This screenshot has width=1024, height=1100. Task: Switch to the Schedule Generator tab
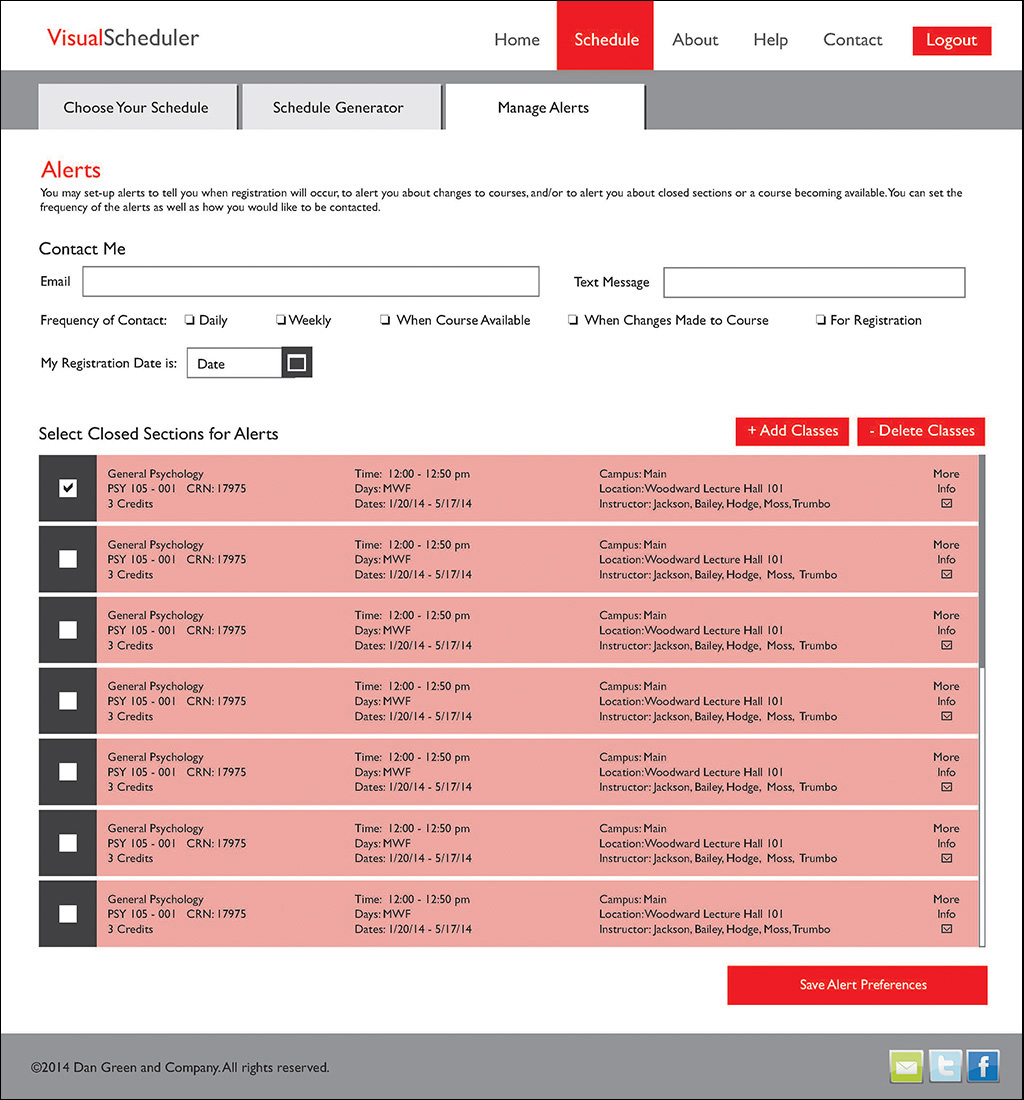338,108
